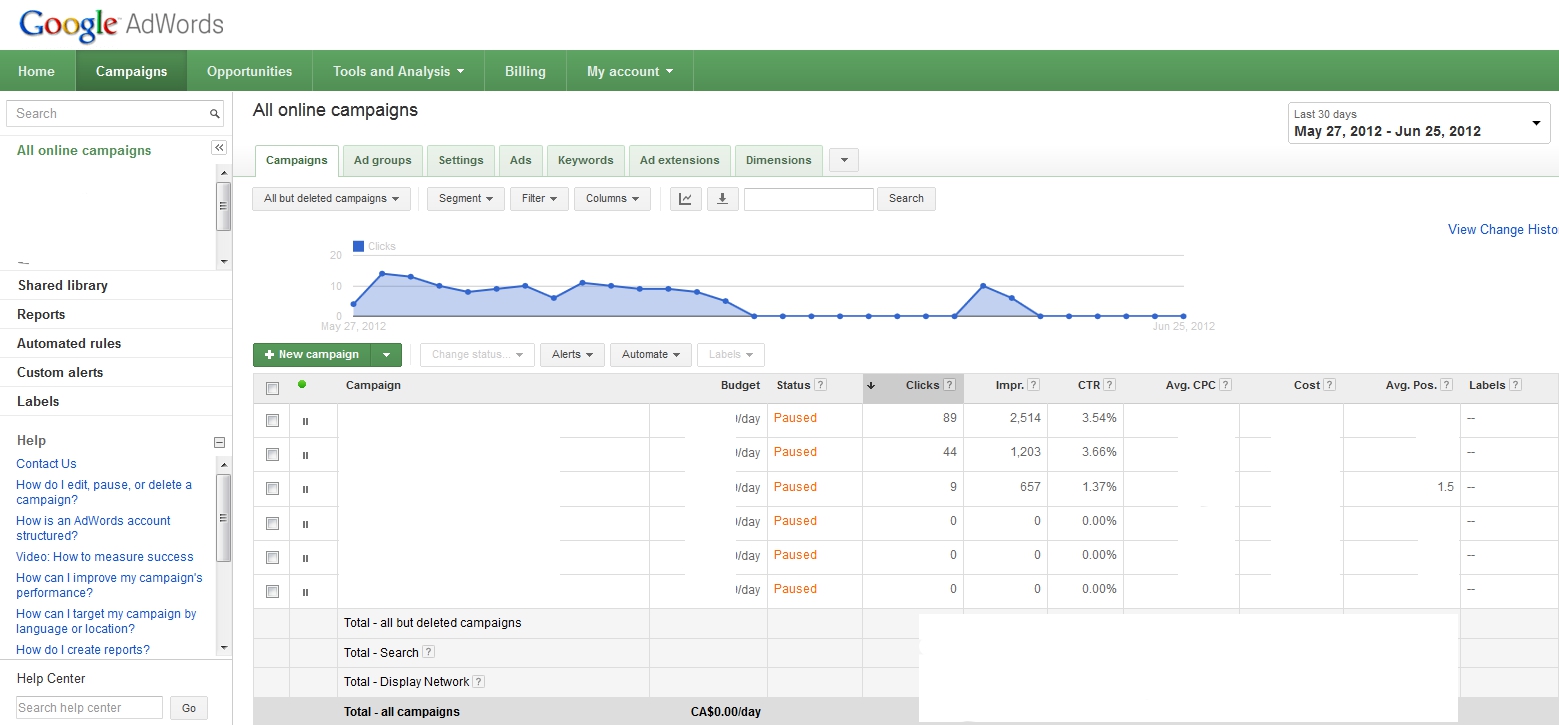This screenshot has width=1559, height=725.
Task: Expand the New campaign arrow dropdown
Action: coord(386,355)
